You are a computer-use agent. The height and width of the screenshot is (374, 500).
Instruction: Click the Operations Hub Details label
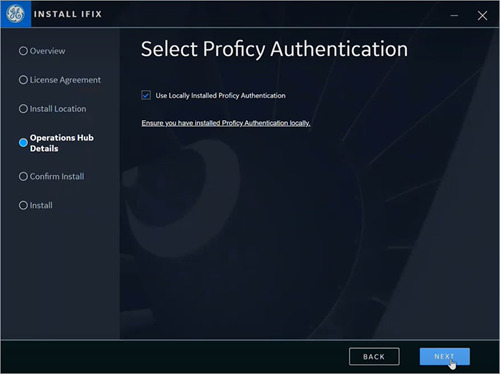(x=62, y=143)
